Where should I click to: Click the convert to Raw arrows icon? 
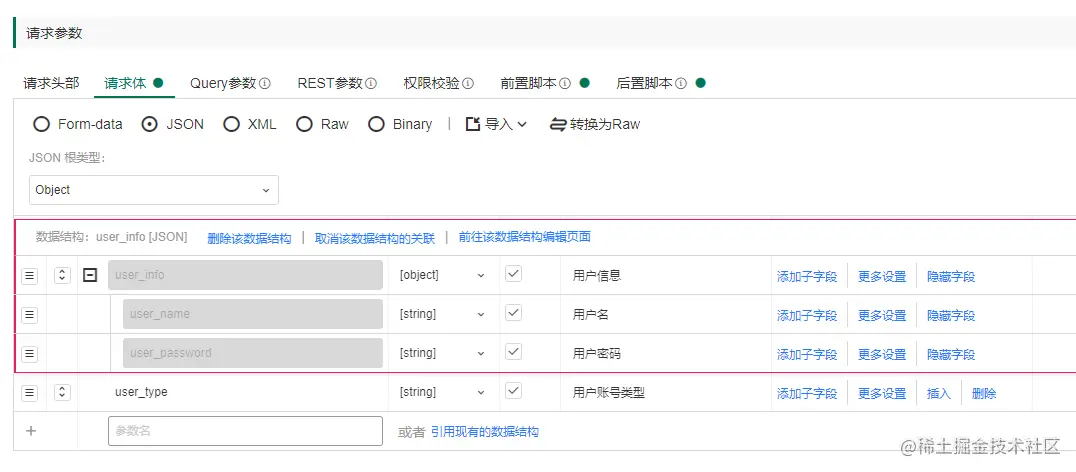pos(559,124)
